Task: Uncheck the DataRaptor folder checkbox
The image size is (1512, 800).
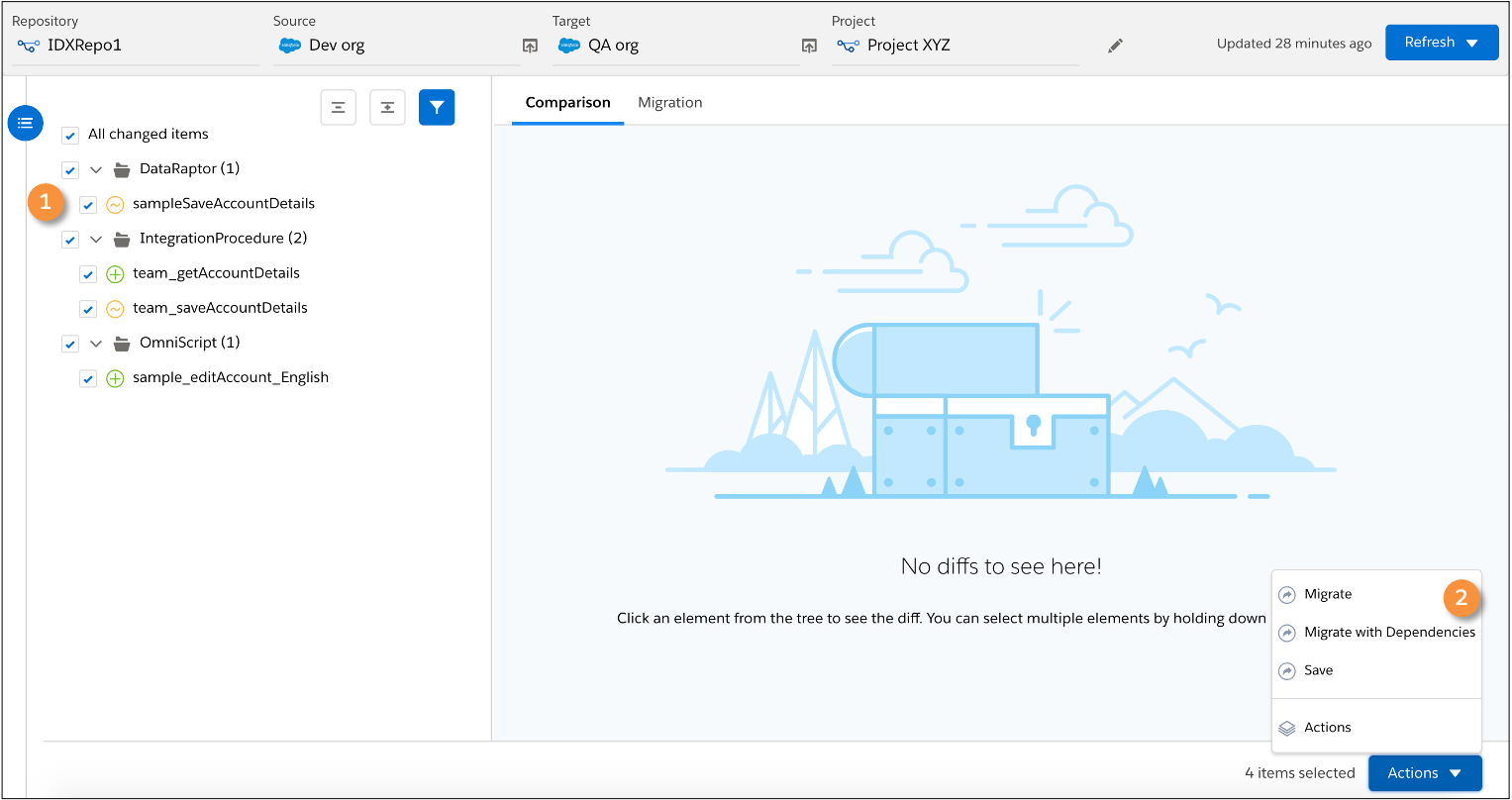Action: (69, 169)
